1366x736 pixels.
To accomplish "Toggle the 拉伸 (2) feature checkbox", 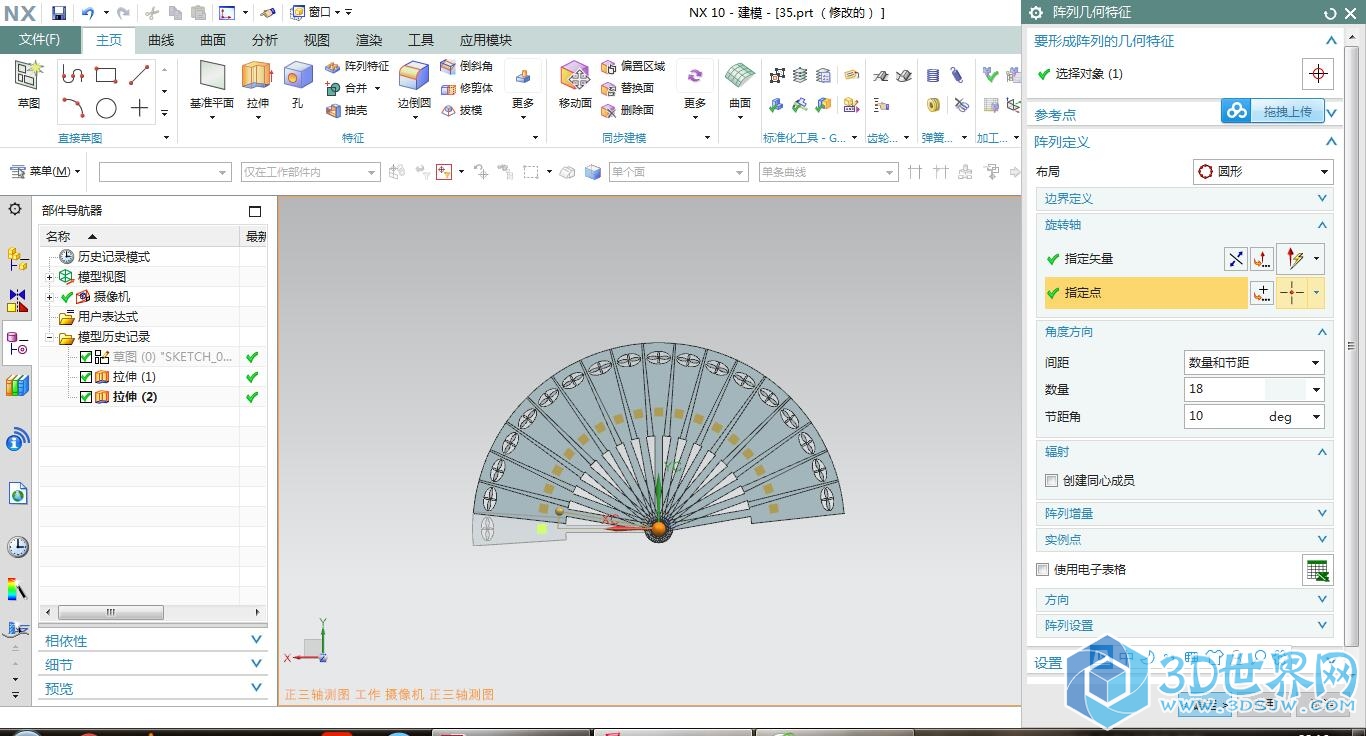I will tap(86, 397).
